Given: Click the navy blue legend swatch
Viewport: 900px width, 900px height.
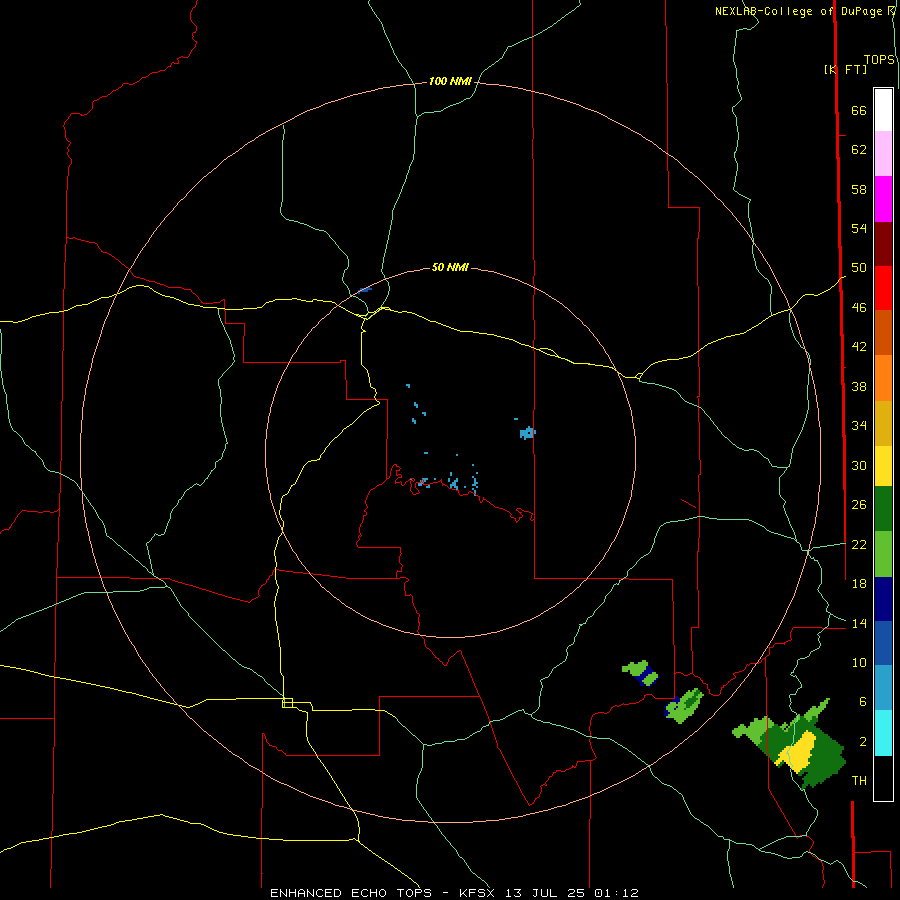Looking at the screenshot, I should (x=883, y=599).
